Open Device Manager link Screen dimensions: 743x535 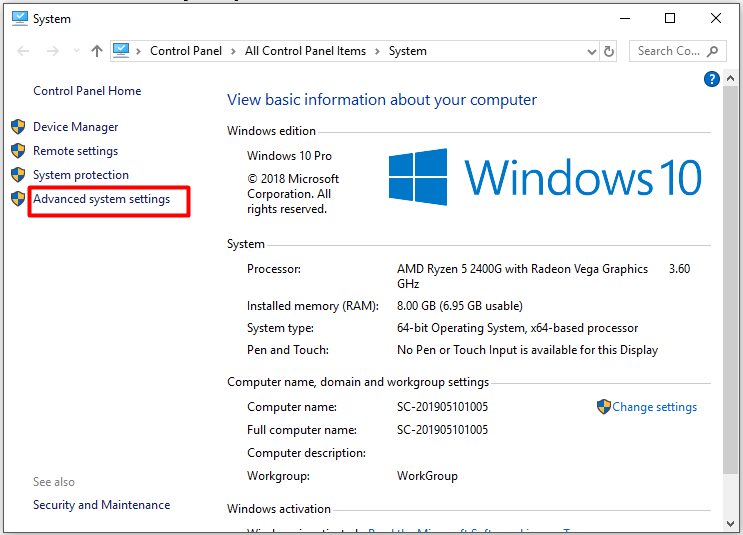(75, 127)
